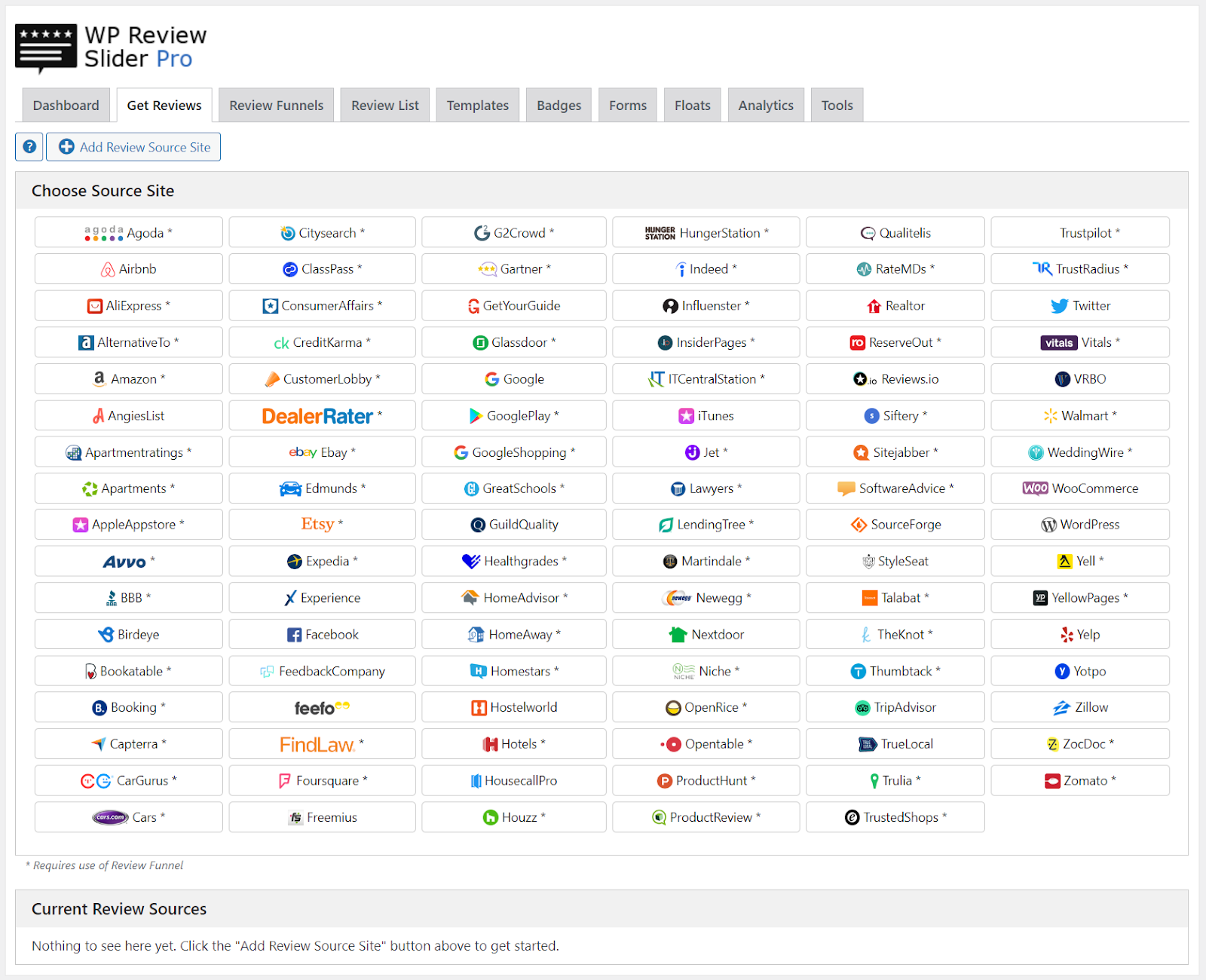Open the Review List tab
1206x980 pixels.
(x=385, y=105)
